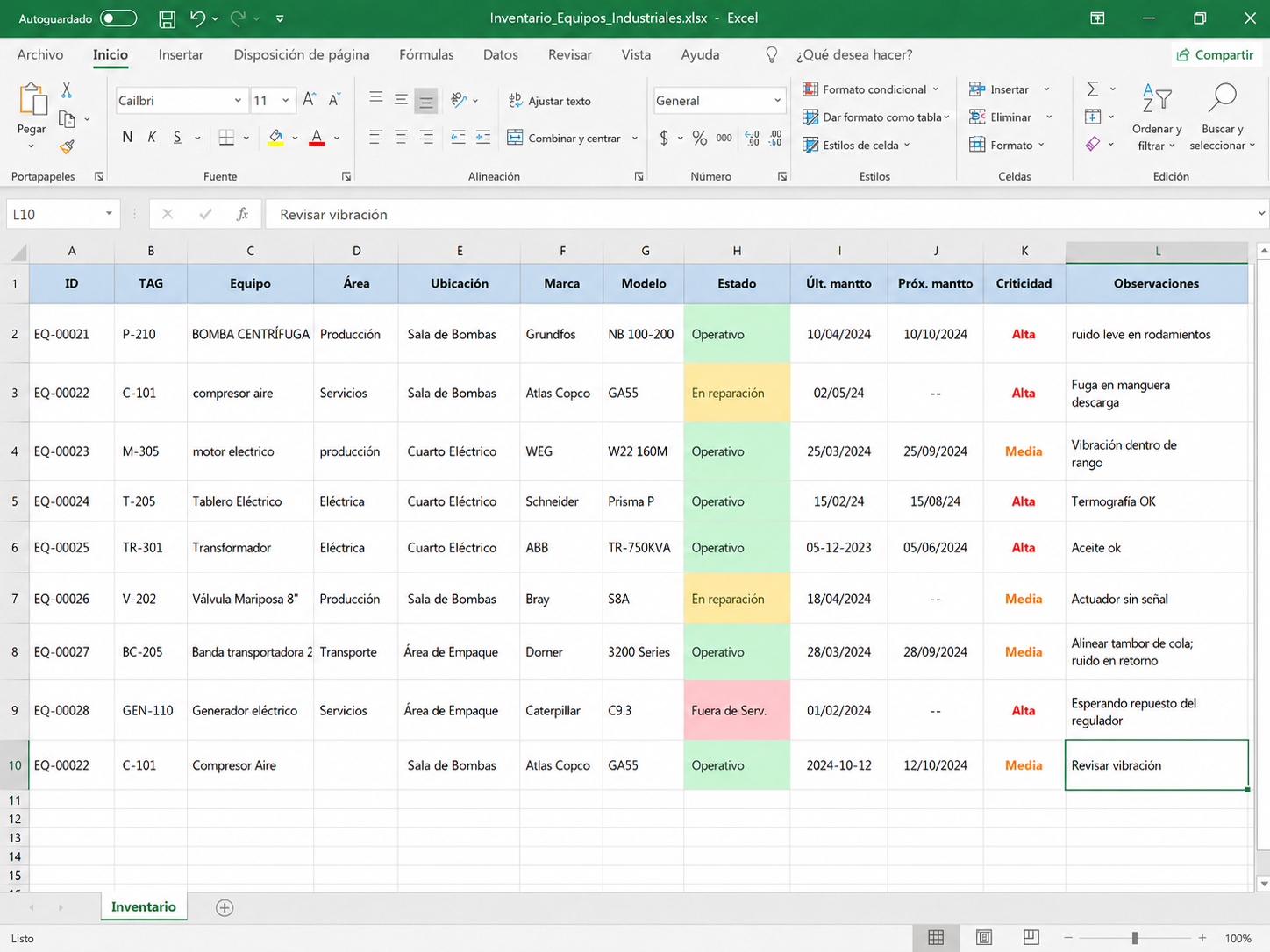Open the Disposición de página tab

[302, 54]
